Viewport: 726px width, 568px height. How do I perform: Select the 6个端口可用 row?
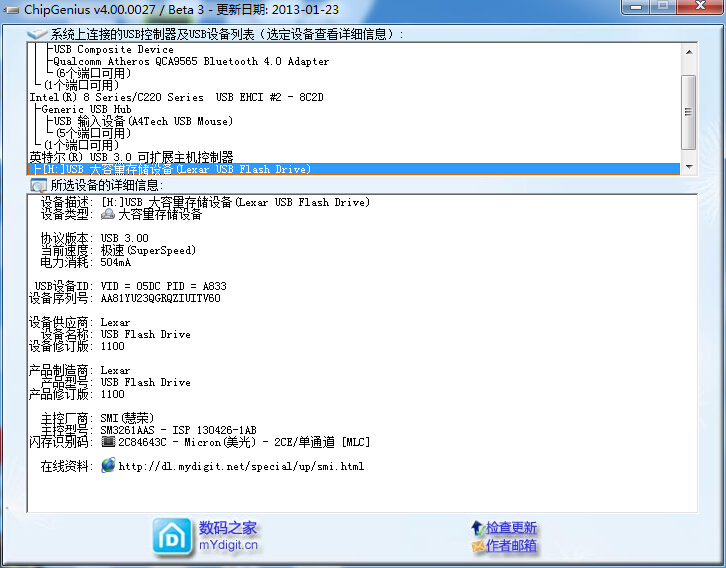click(x=94, y=73)
